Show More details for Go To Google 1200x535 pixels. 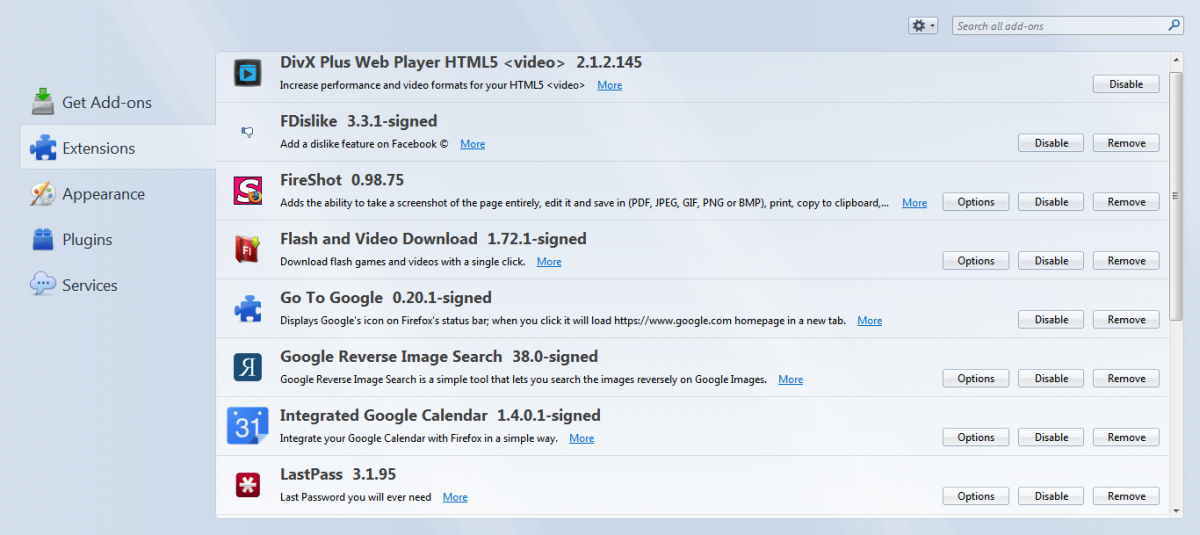click(869, 321)
